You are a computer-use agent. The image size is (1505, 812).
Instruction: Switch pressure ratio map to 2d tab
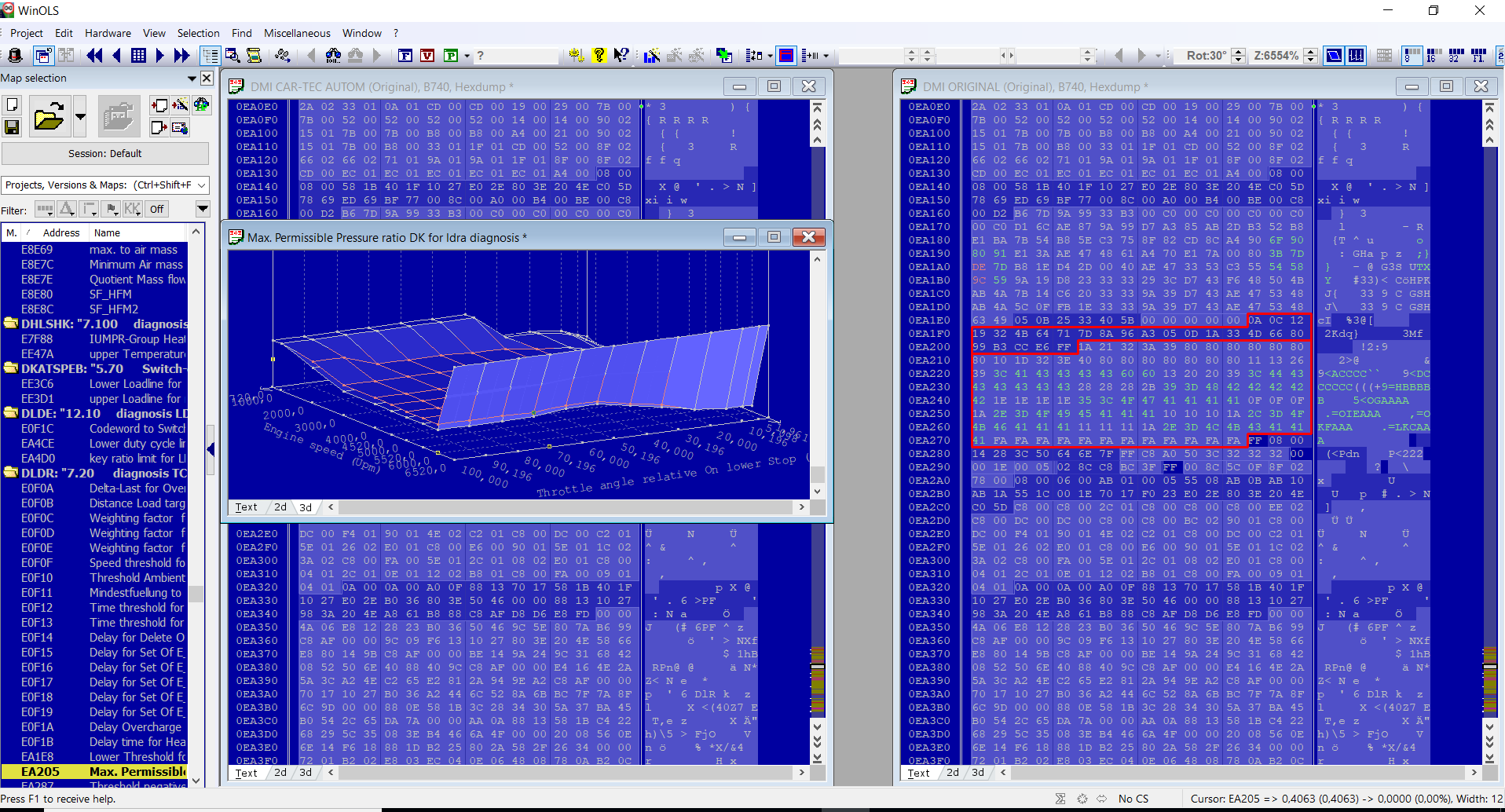pos(280,507)
